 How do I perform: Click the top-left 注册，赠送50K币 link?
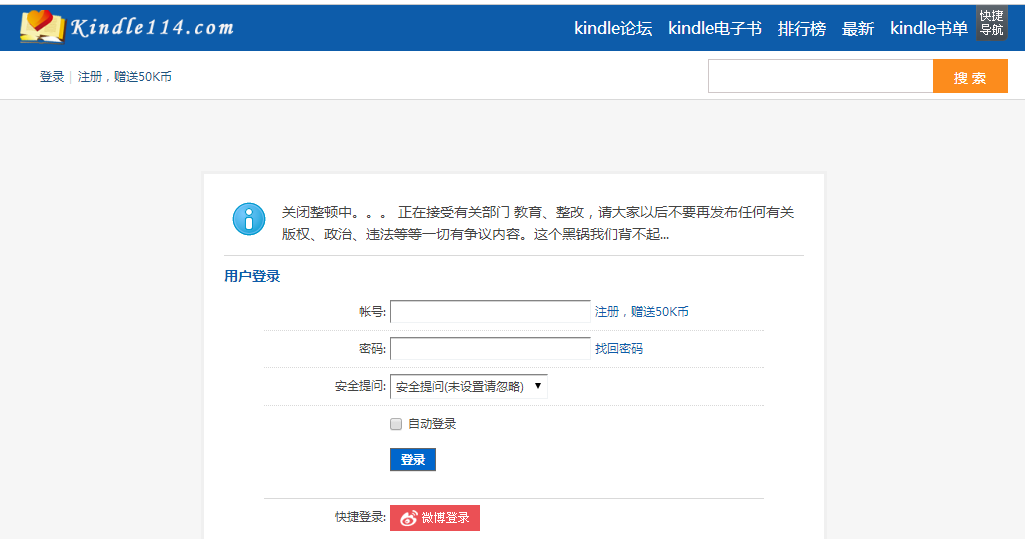point(125,76)
